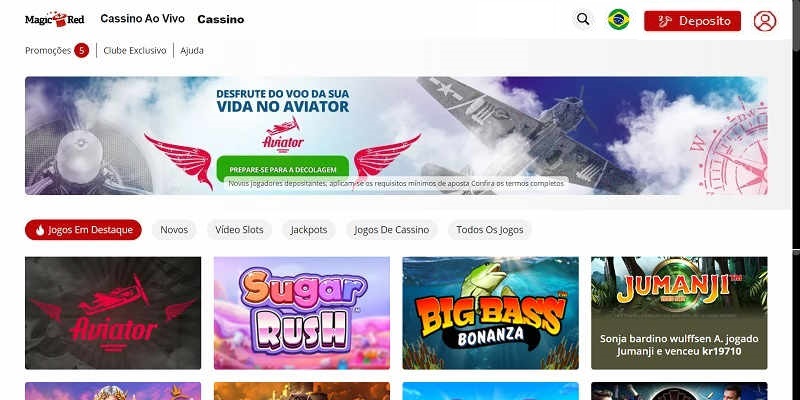
Task: Select the Jogos Em Destaque tab
Action: tap(83, 230)
